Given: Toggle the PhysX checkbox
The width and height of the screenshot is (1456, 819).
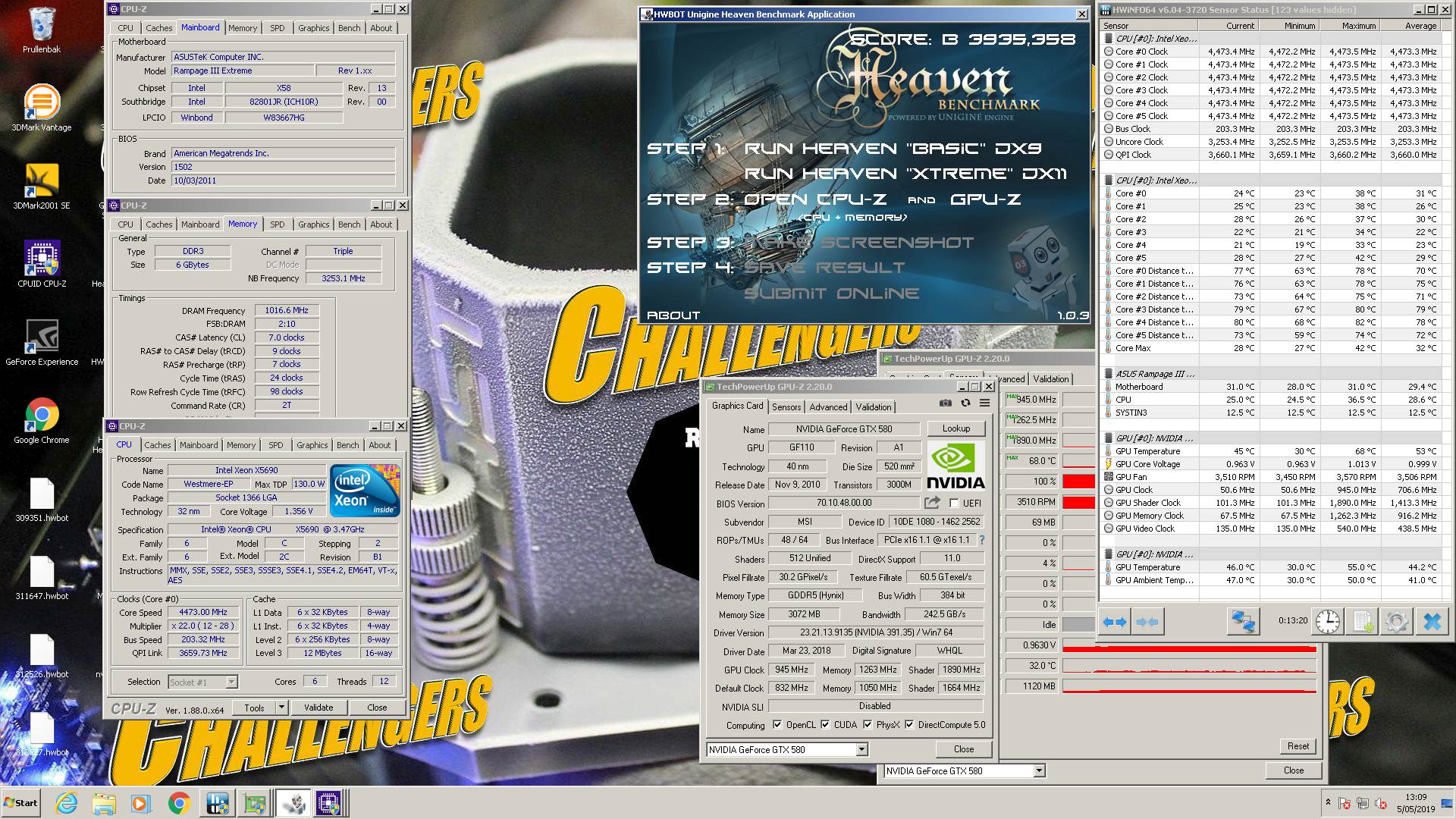Looking at the screenshot, I should (x=868, y=724).
